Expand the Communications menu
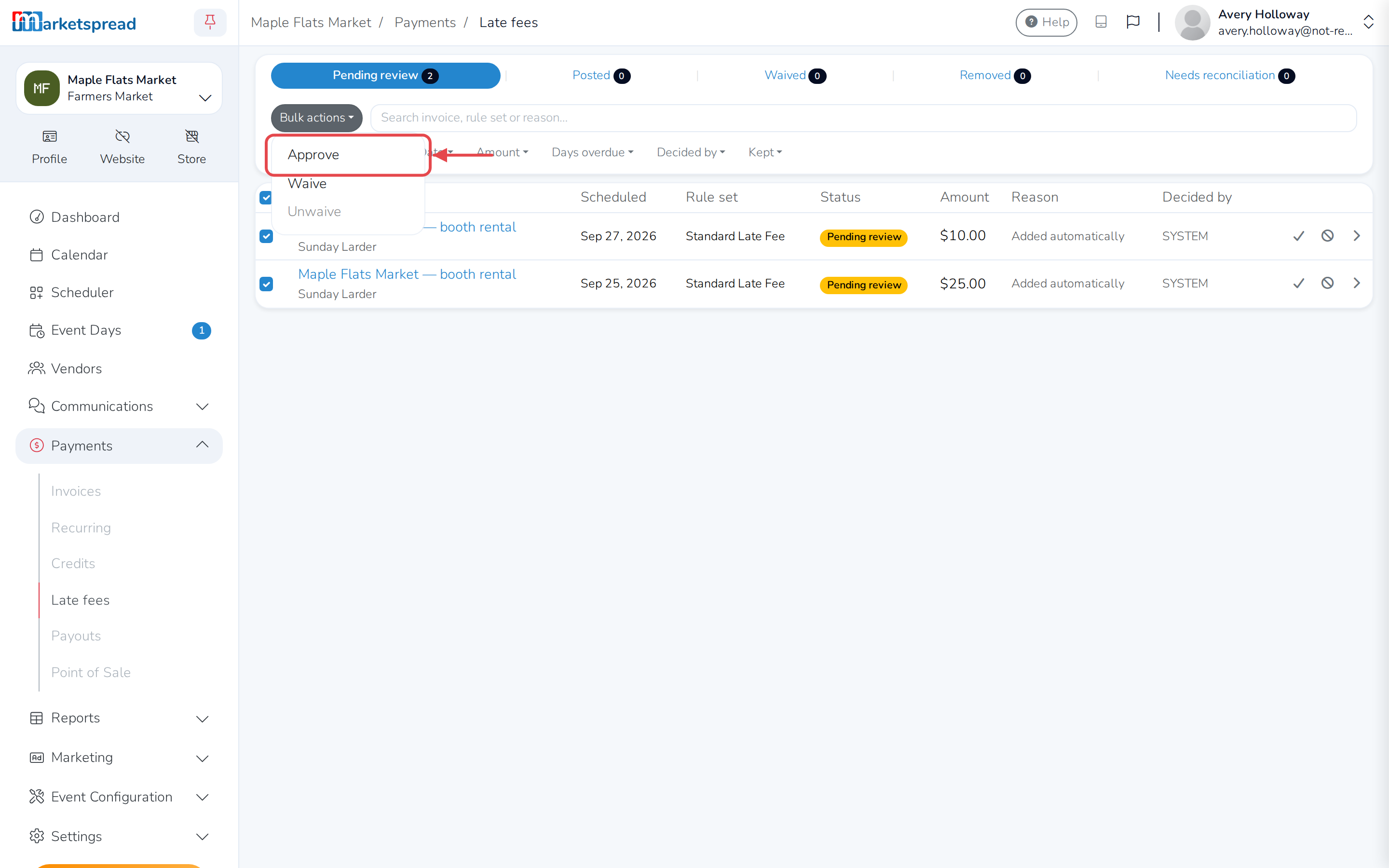The width and height of the screenshot is (1389, 868). point(119,407)
